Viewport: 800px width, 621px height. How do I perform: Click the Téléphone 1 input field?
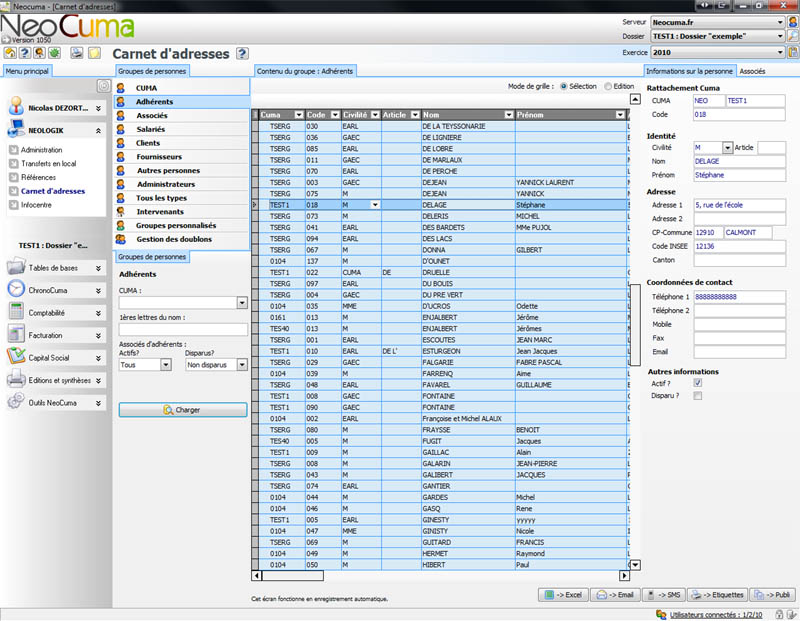pos(739,296)
